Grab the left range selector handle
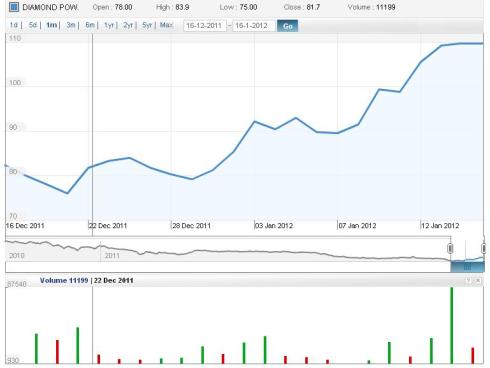The image size is (490, 368). 450,248
